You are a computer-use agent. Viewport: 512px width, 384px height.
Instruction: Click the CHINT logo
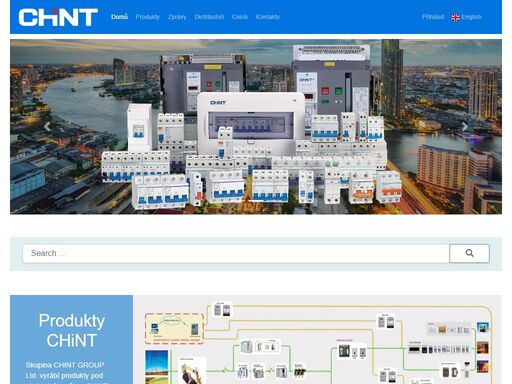58,17
